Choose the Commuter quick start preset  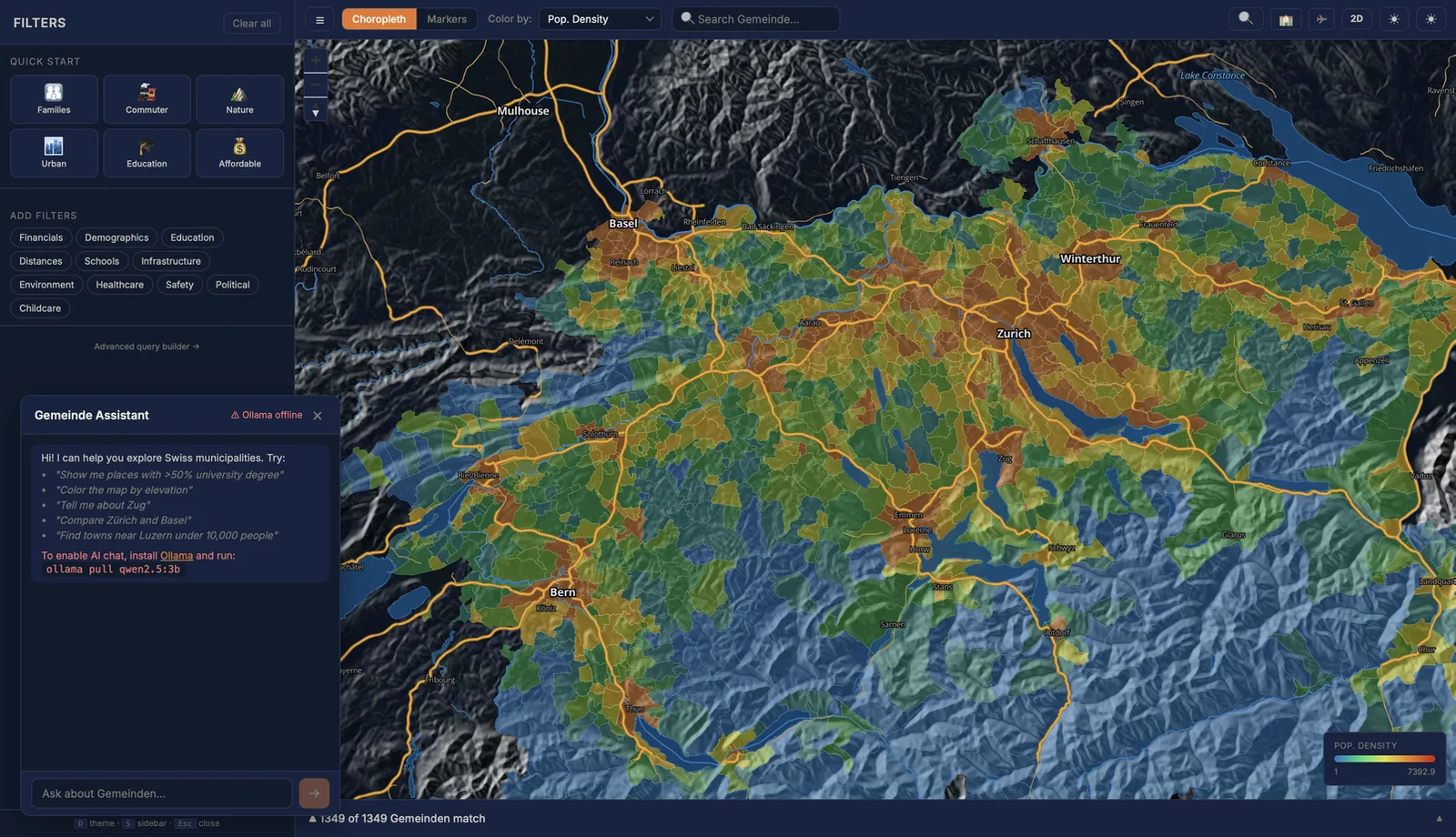147,99
